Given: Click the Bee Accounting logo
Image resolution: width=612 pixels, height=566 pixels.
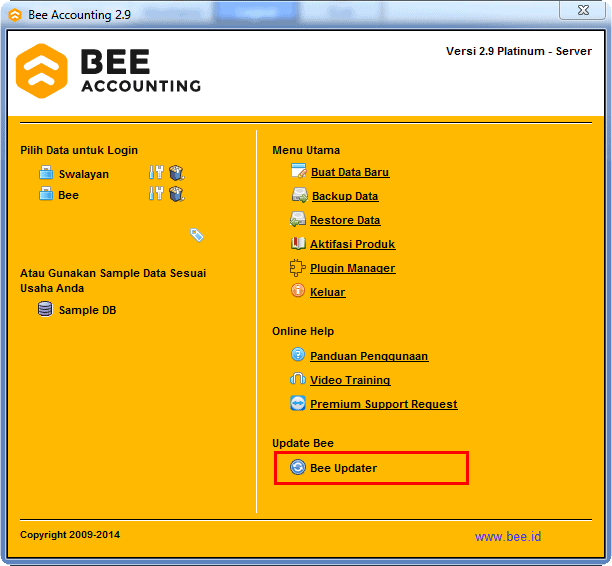Looking at the screenshot, I should [x=108, y=71].
